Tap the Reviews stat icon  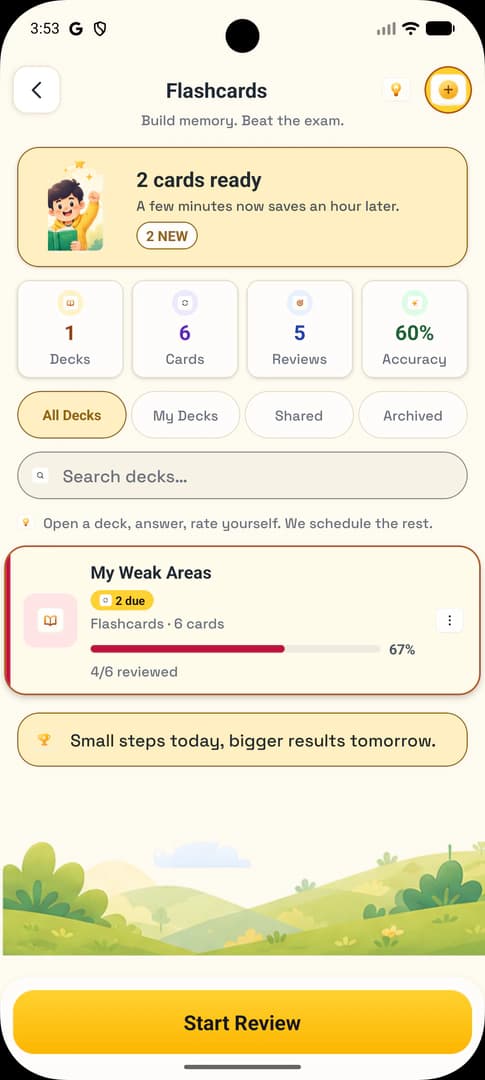(300, 303)
